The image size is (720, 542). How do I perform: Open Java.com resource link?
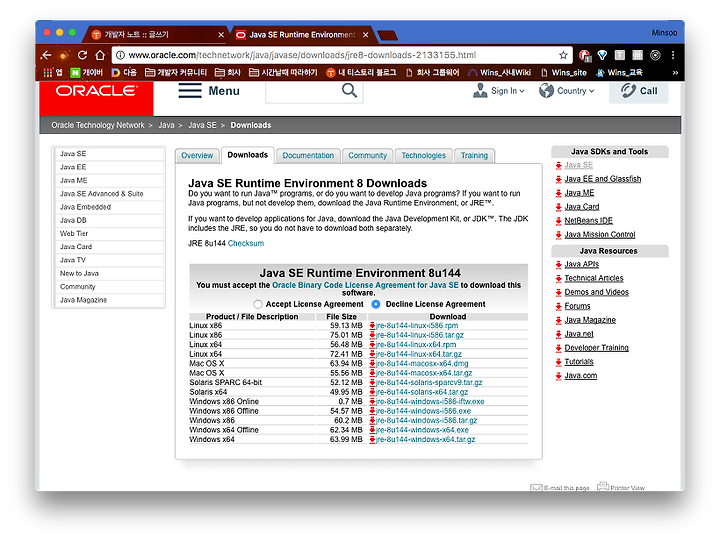pos(581,376)
